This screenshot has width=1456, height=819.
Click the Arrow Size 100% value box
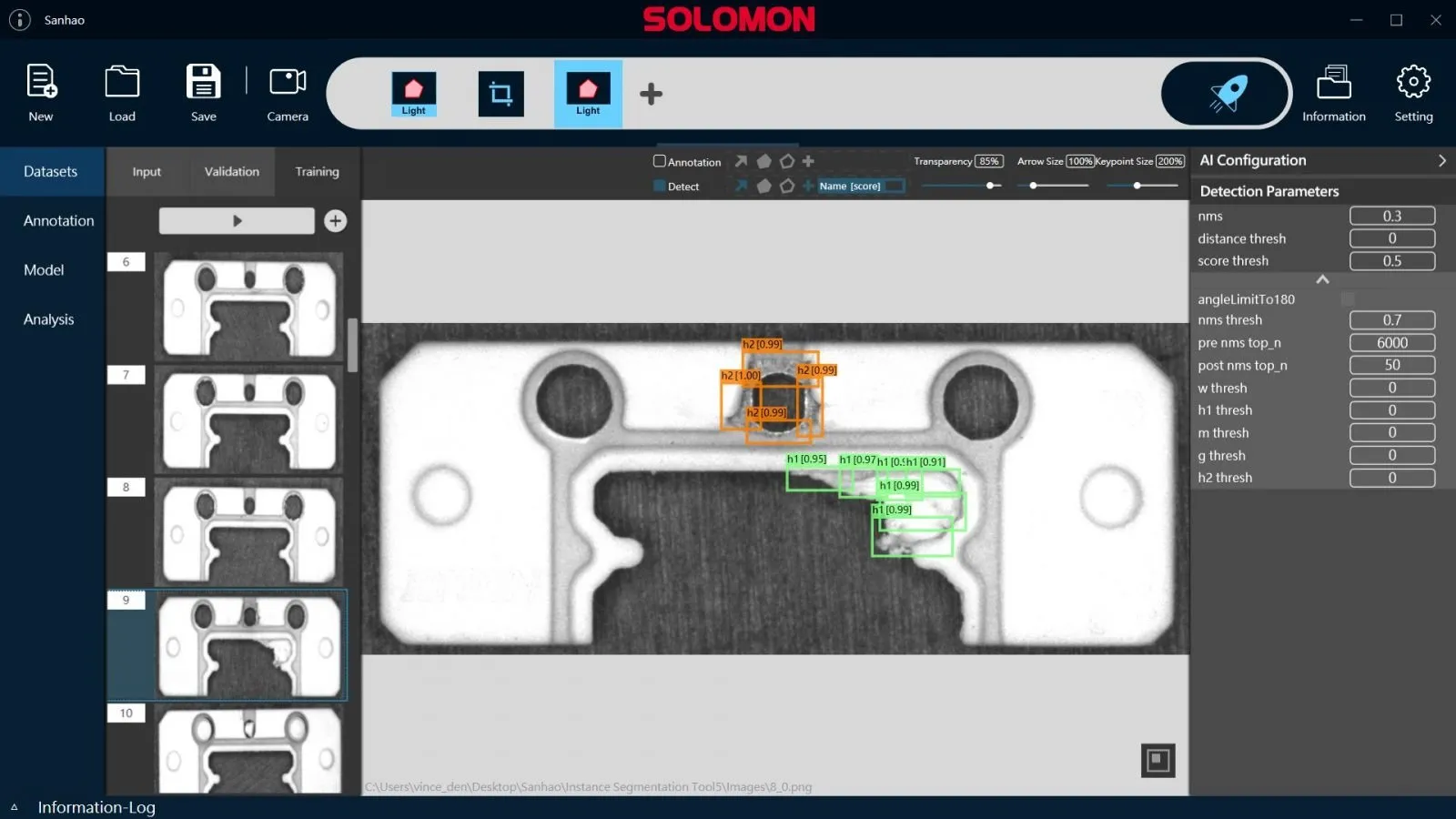tap(1080, 161)
